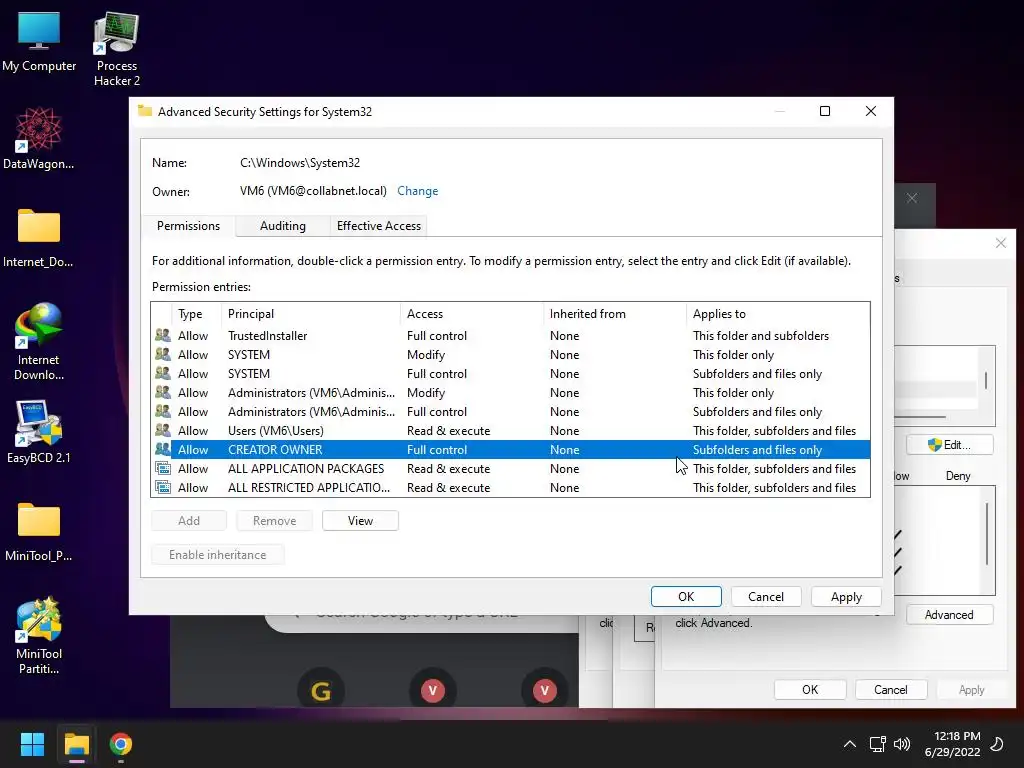Viewport: 1024px width, 768px height.
Task: Open the Windows Start menu
Action: point(32,744)
